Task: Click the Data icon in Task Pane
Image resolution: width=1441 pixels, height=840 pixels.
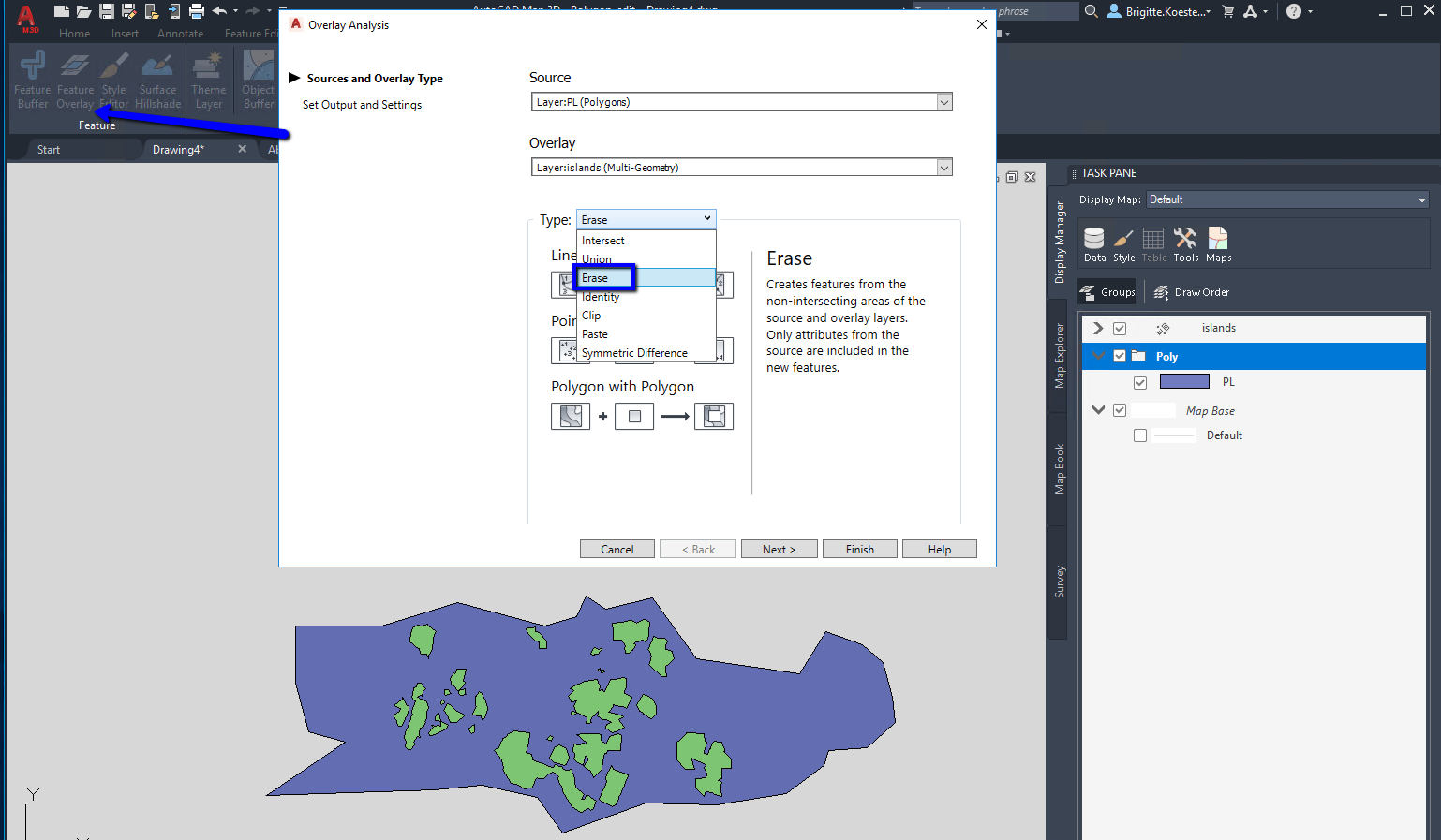Action: coord(1093,242)
